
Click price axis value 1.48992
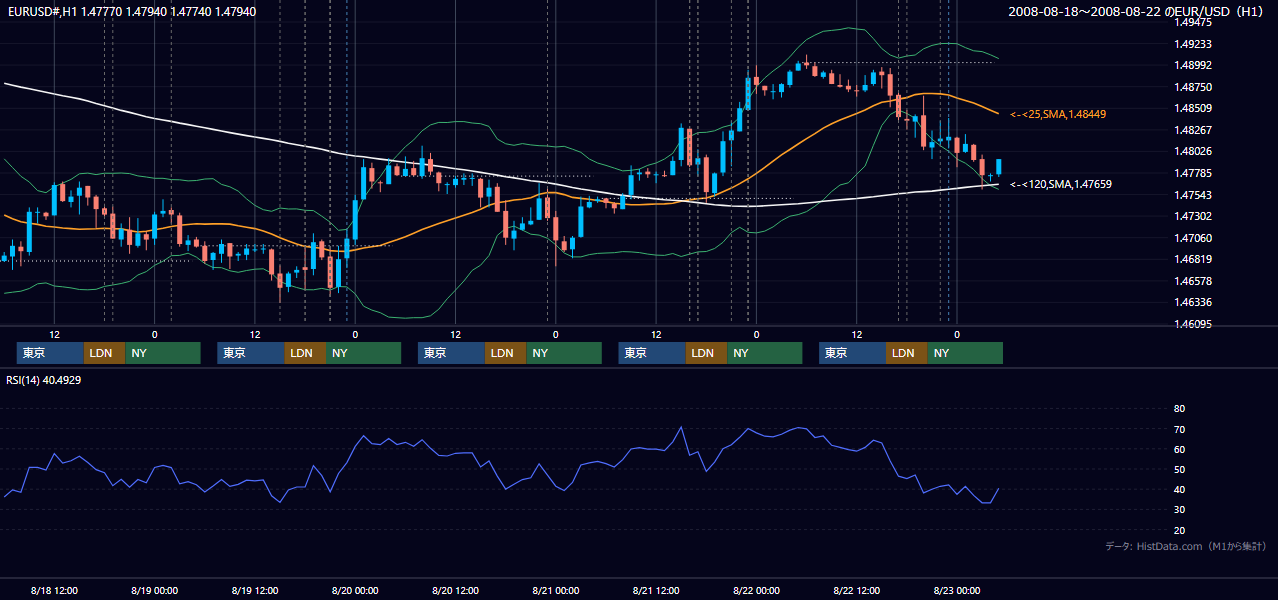coord(1194,65)
